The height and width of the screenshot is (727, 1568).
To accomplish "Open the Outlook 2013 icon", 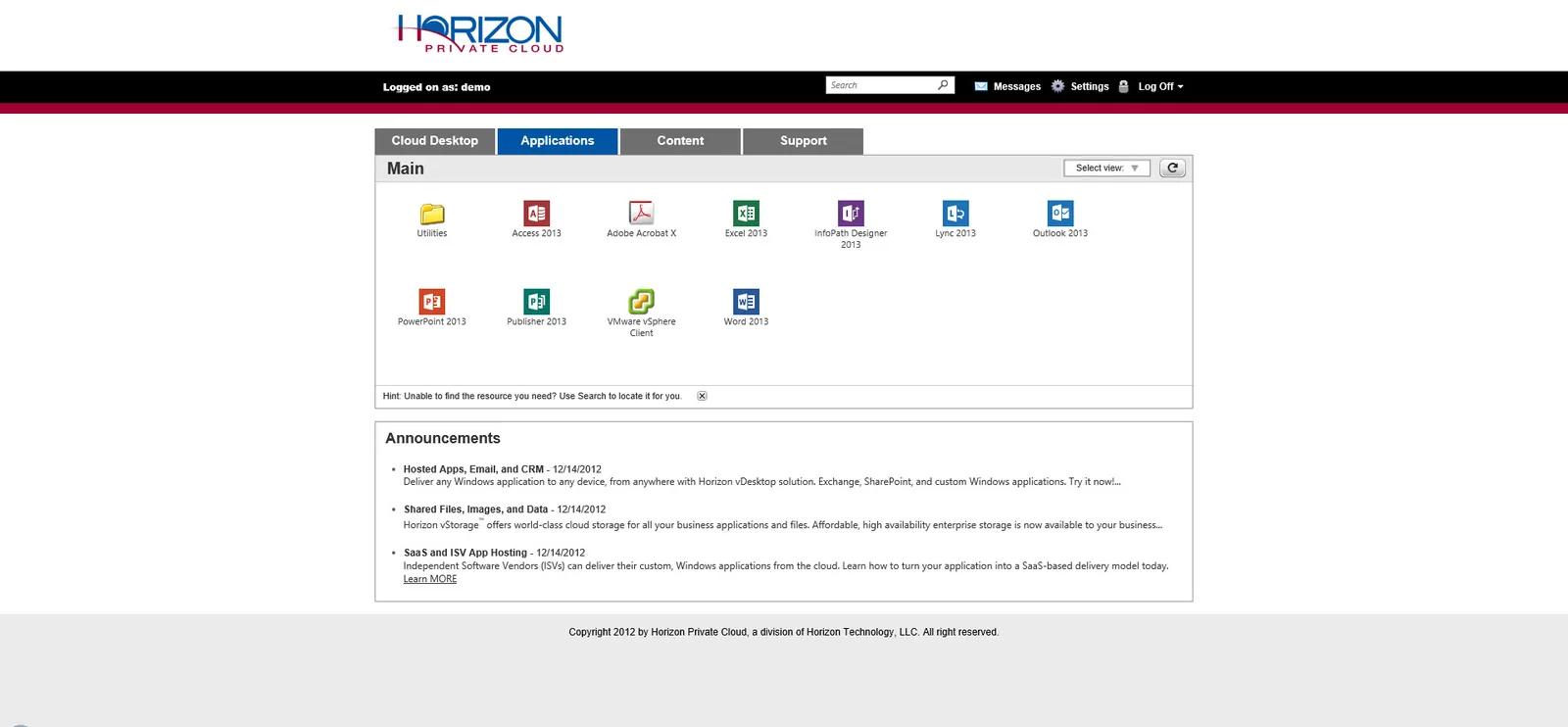I will [1060, 214].
